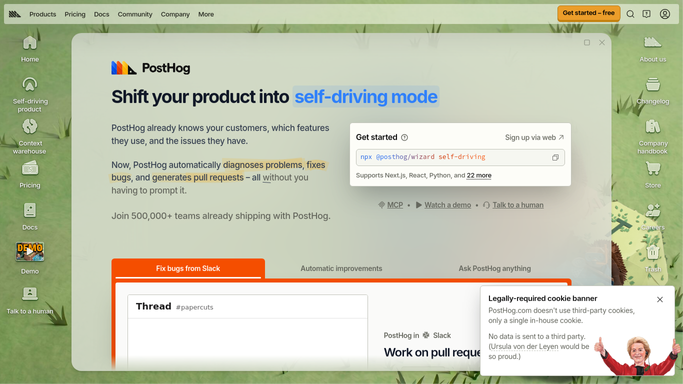Viewport: 683px width, 384px height.
Task: Click the PostHog logo in top bar
Action: [15, 14]
